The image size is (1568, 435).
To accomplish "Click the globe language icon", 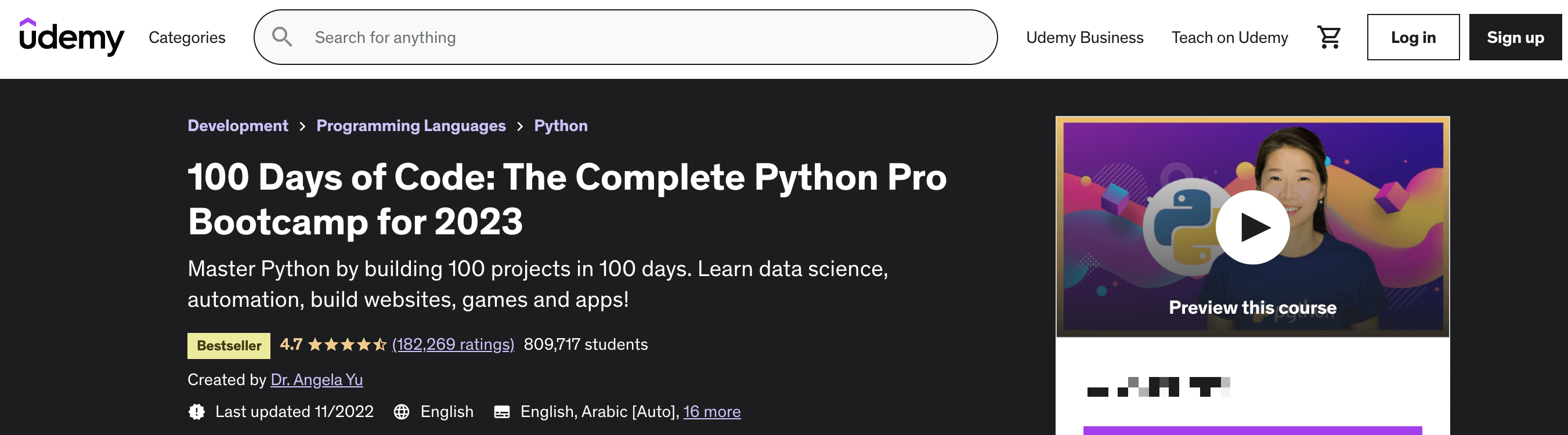I will (402, 412).
